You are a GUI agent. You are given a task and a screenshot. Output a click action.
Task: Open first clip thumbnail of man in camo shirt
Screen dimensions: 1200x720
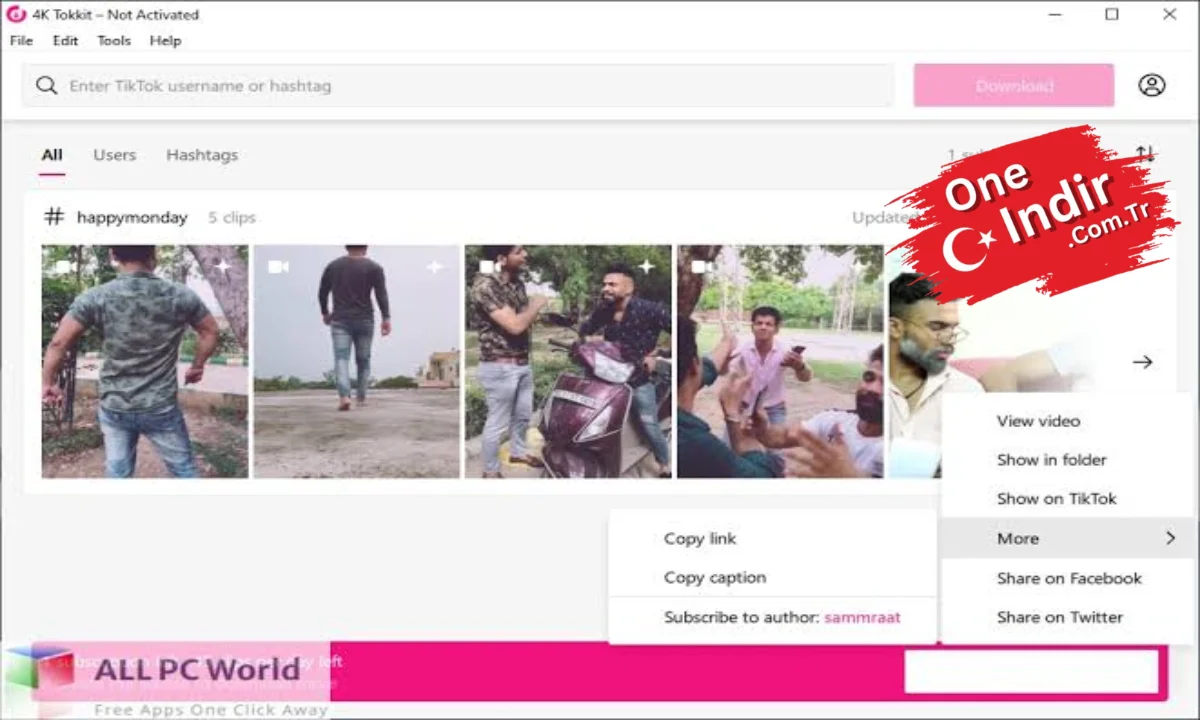tap(145, 361)
